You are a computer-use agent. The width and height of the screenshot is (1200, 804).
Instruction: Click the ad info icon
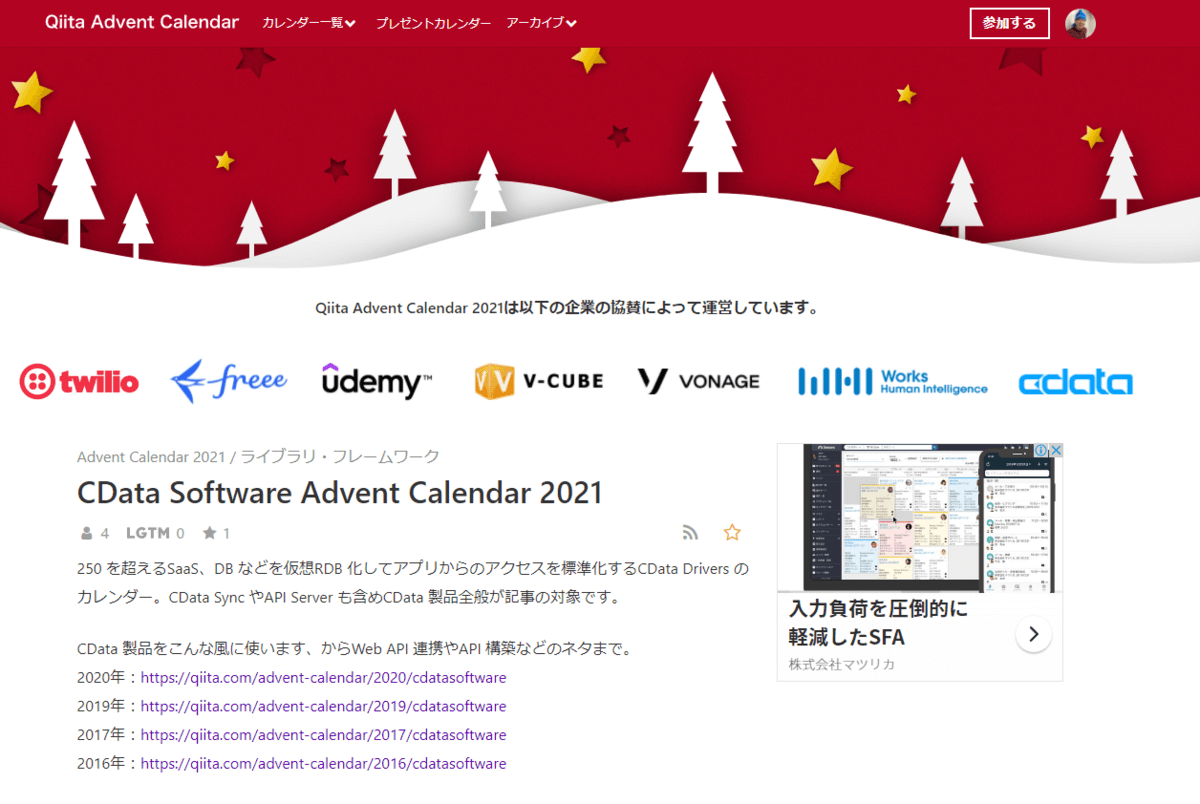click(x=1040, y=452)
